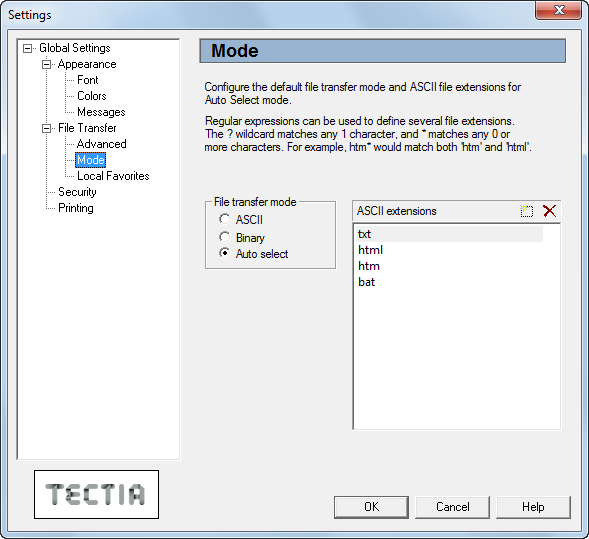The width and height of the screenshot is (589, 539).
Task: Close the Settings window
Action: tap(559, 10)
